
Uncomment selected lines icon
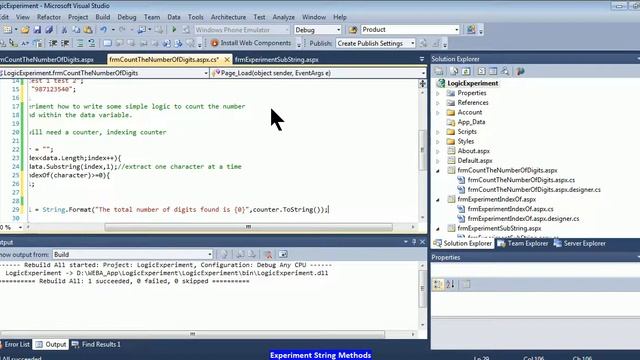pos(92,43)
